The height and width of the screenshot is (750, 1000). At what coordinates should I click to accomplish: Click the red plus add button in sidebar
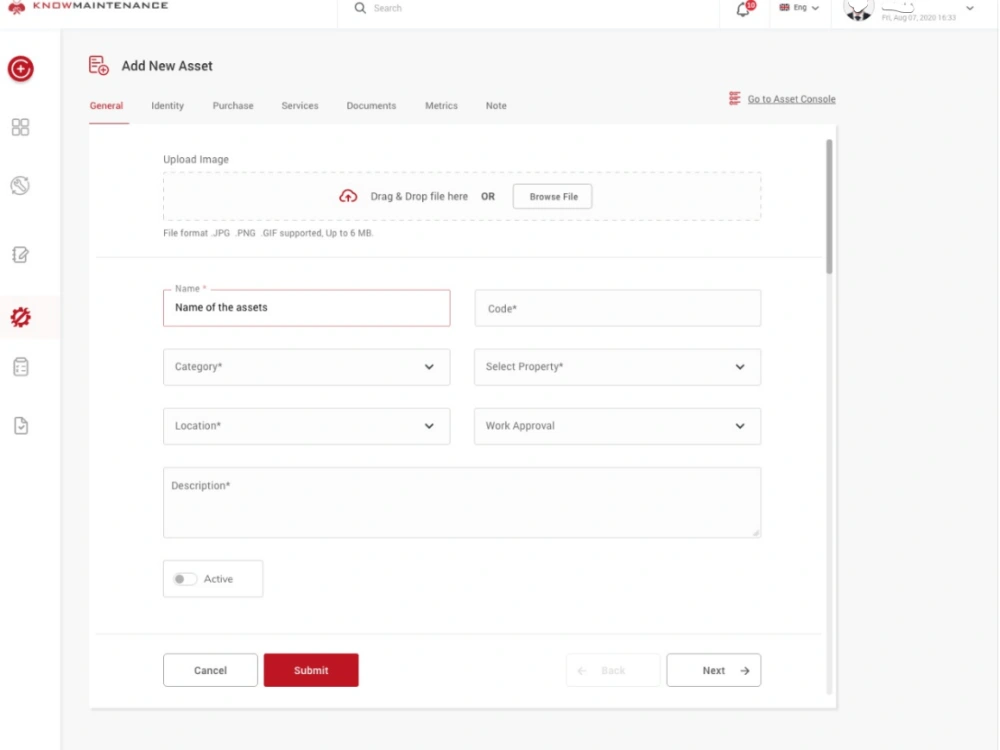point(20,68)
